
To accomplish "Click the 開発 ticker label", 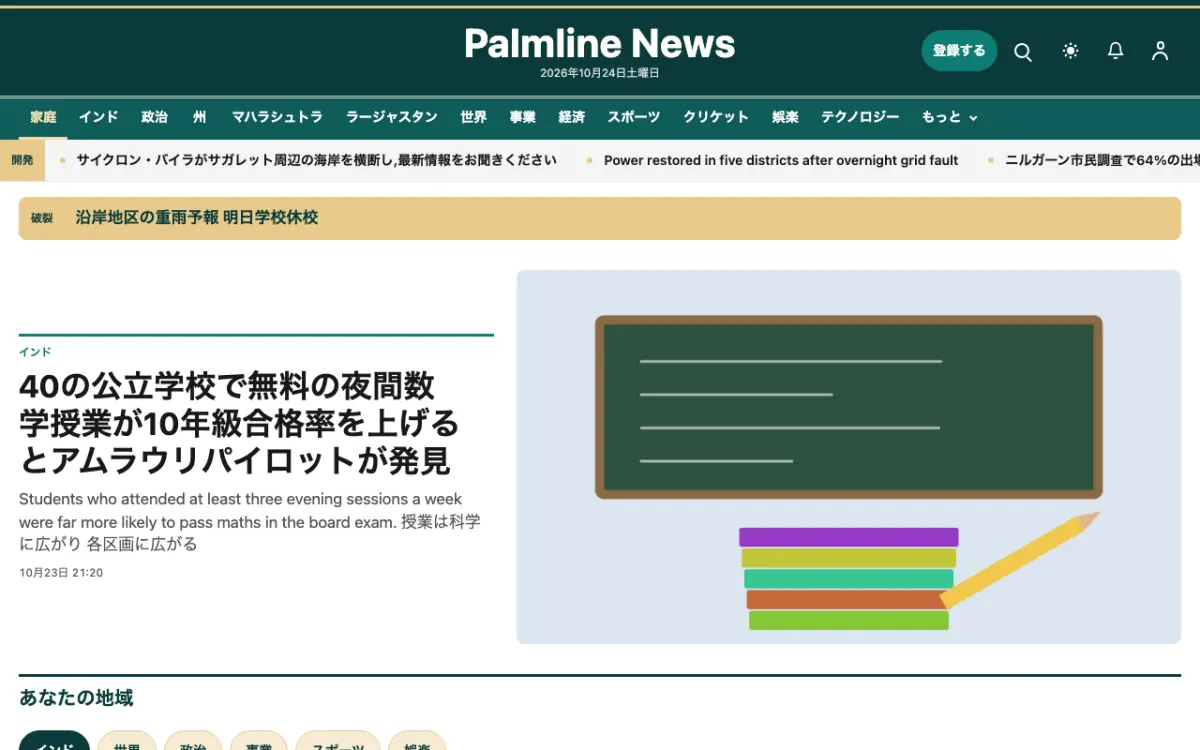I will pyautogui.click(x=22, y=160).
